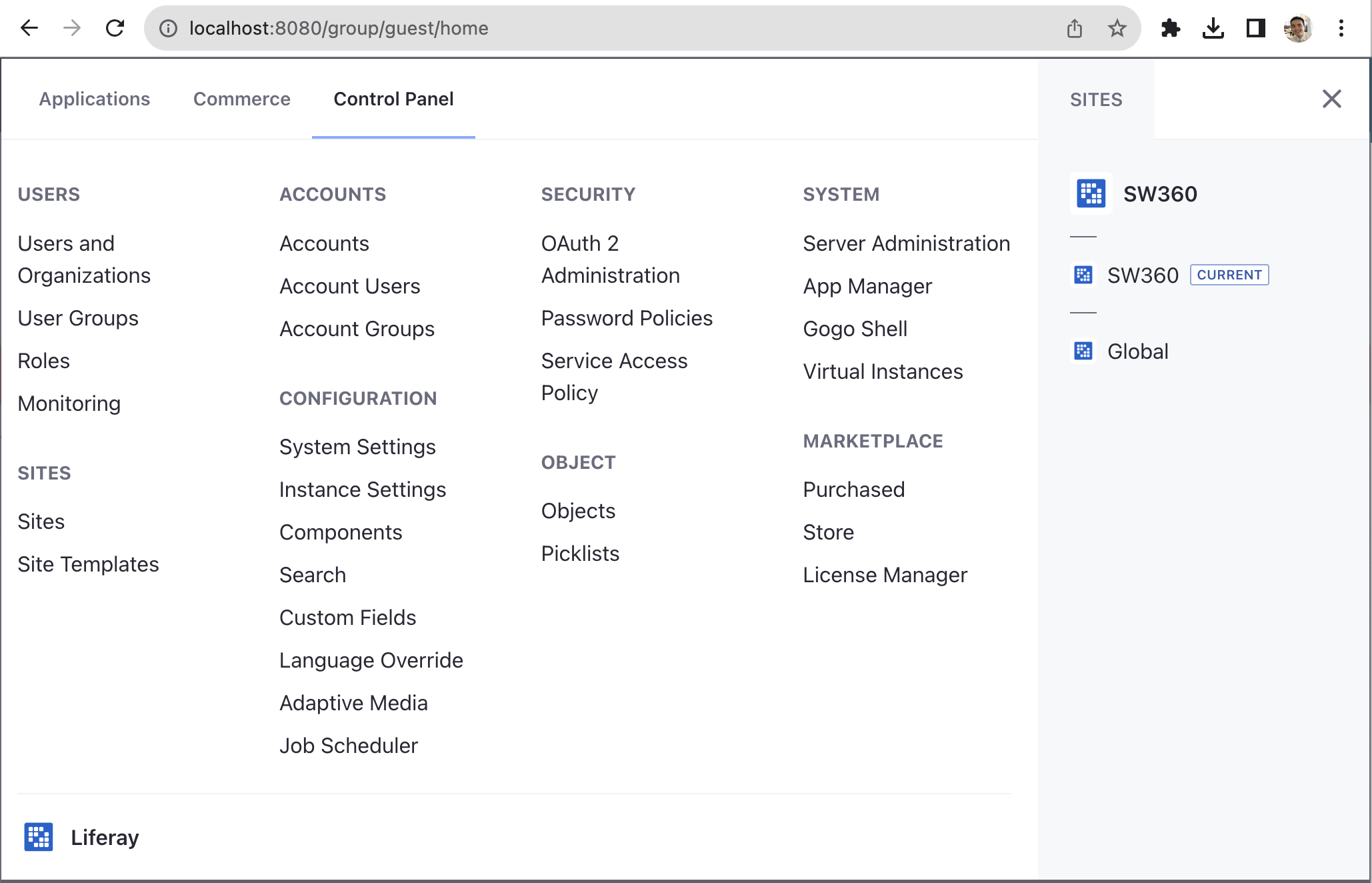
Task: Click the browser address bar
Action: (x=600, y=28)
